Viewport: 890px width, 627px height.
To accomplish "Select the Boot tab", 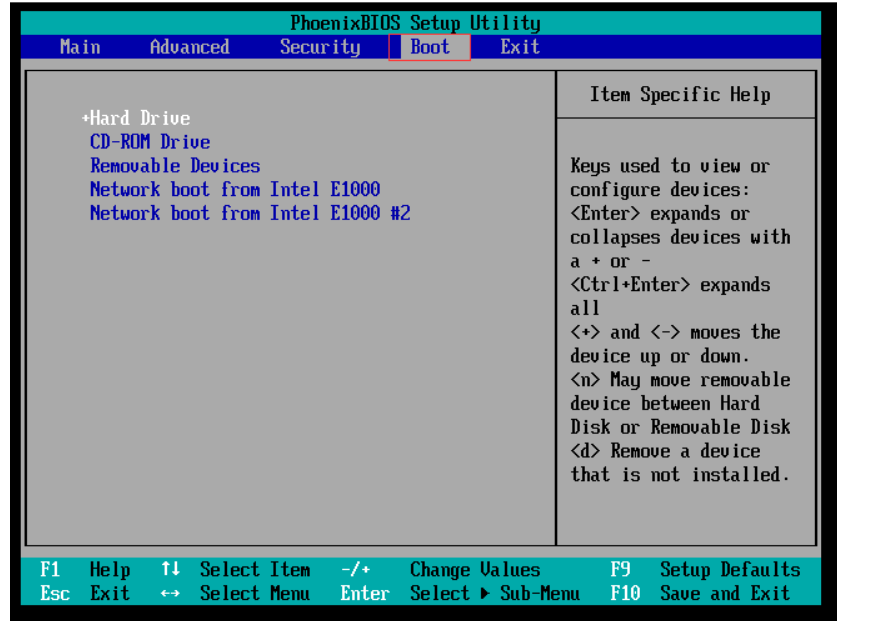I will [x=430, y=47].
